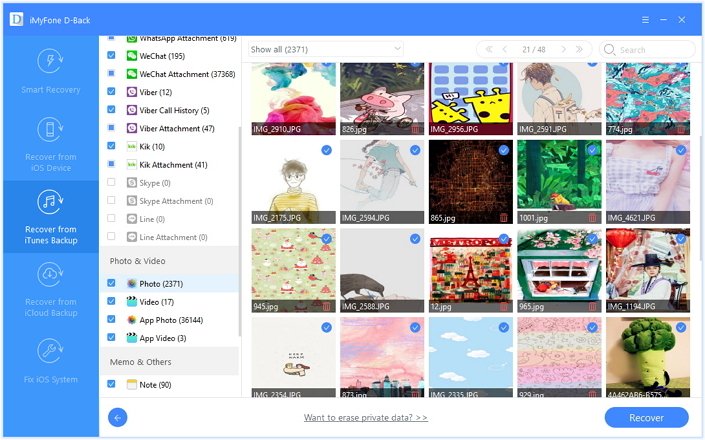
Task: Go to the first page of photos
Action: click(x=489, y=49)
